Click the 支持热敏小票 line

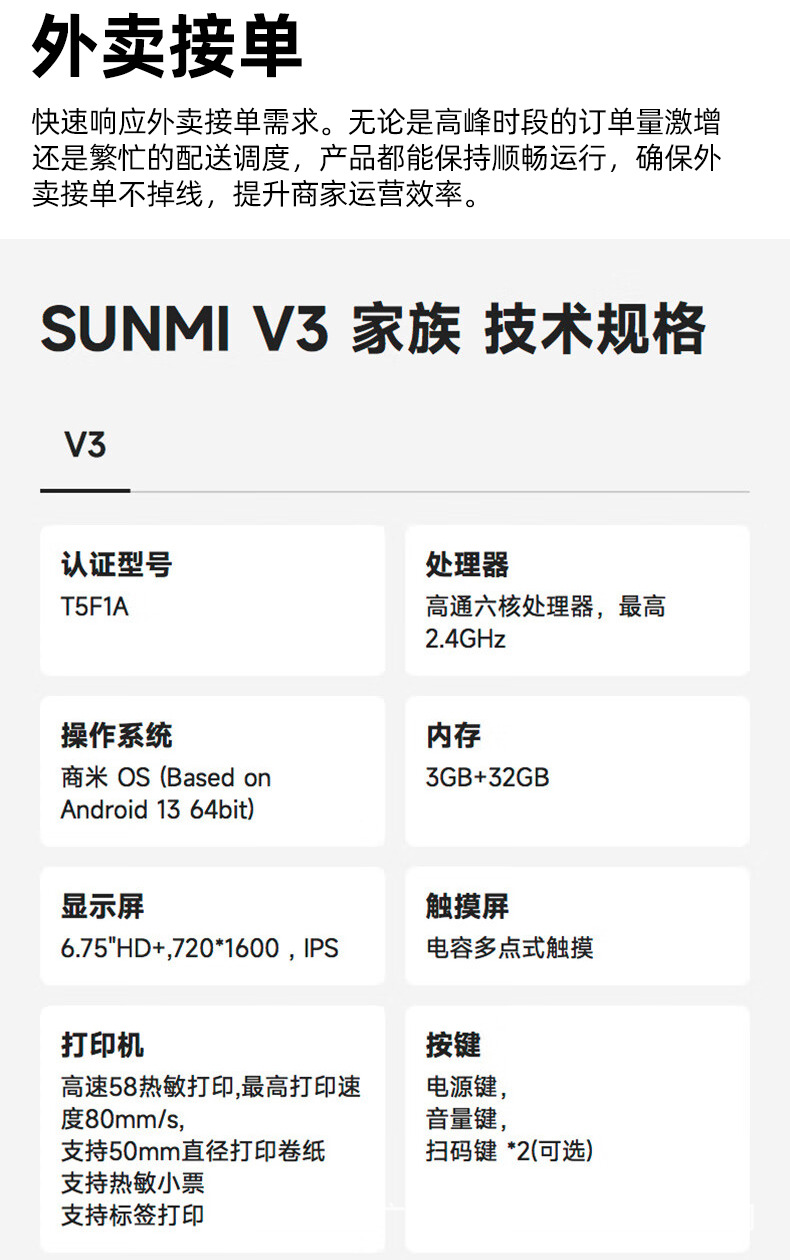133,1183
